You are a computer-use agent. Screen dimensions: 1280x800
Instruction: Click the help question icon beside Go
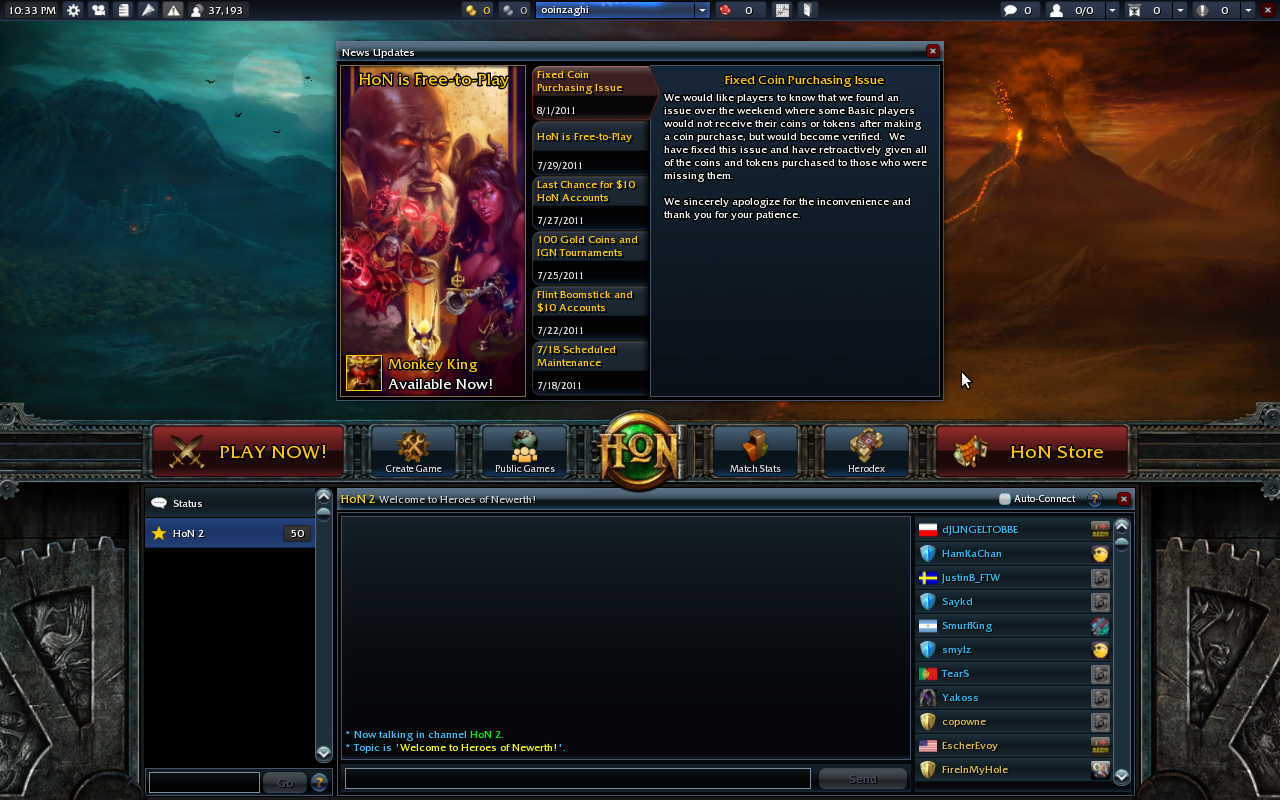point(319,782)
